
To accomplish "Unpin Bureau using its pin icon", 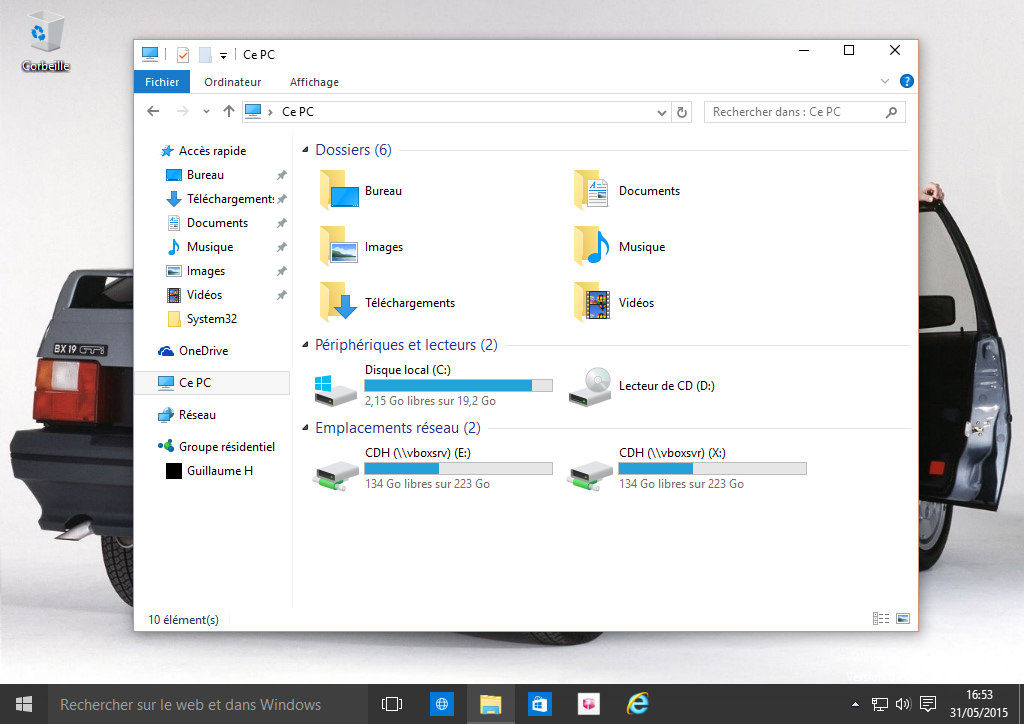I will pos(281,175).
